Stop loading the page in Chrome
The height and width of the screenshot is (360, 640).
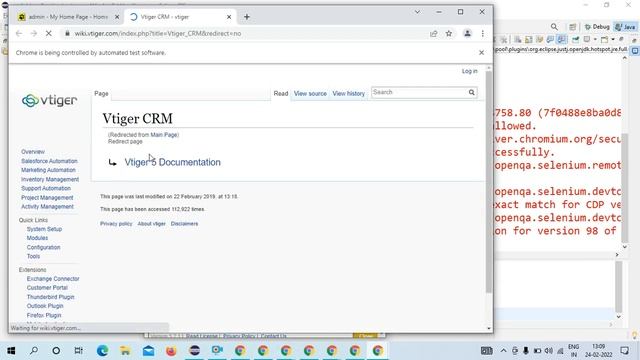(x=49, y=33)
